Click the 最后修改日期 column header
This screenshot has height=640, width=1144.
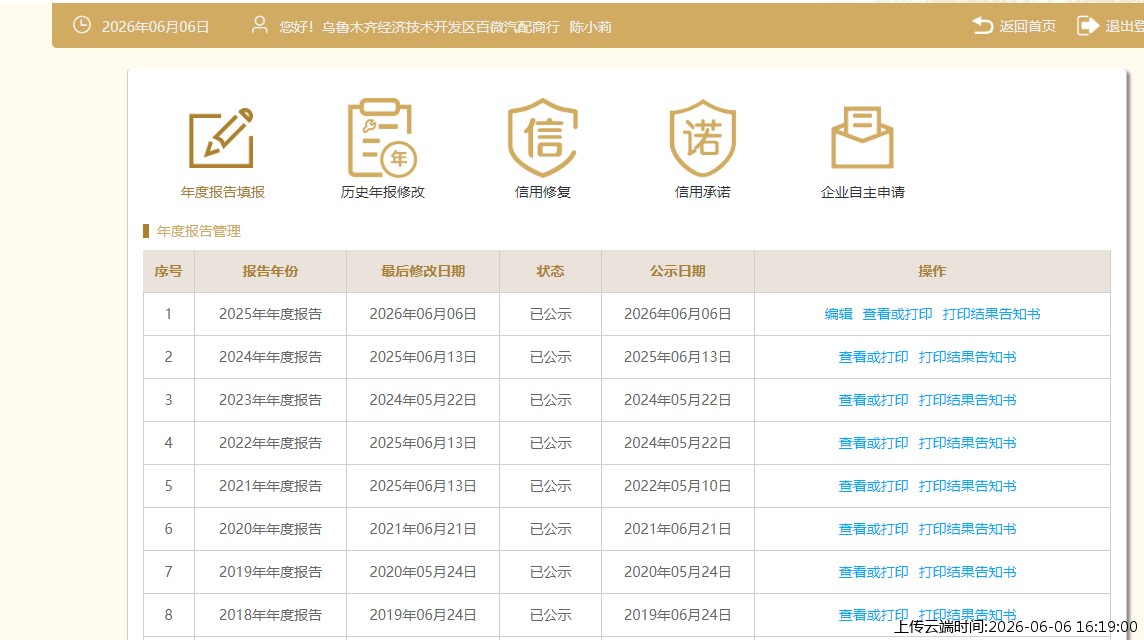pyautogui.click(x=423, y=271)
